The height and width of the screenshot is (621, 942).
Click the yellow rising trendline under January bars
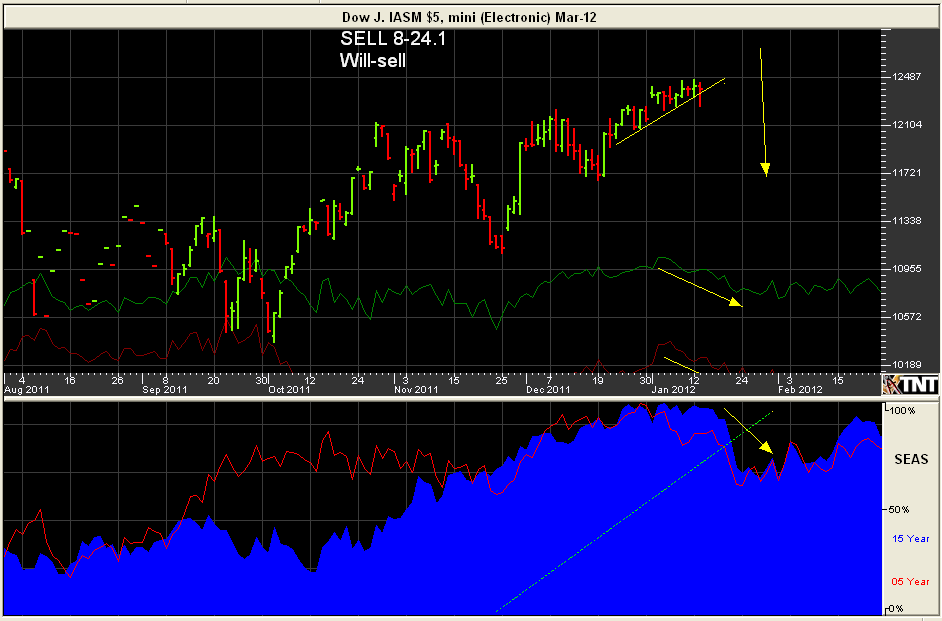670,111
